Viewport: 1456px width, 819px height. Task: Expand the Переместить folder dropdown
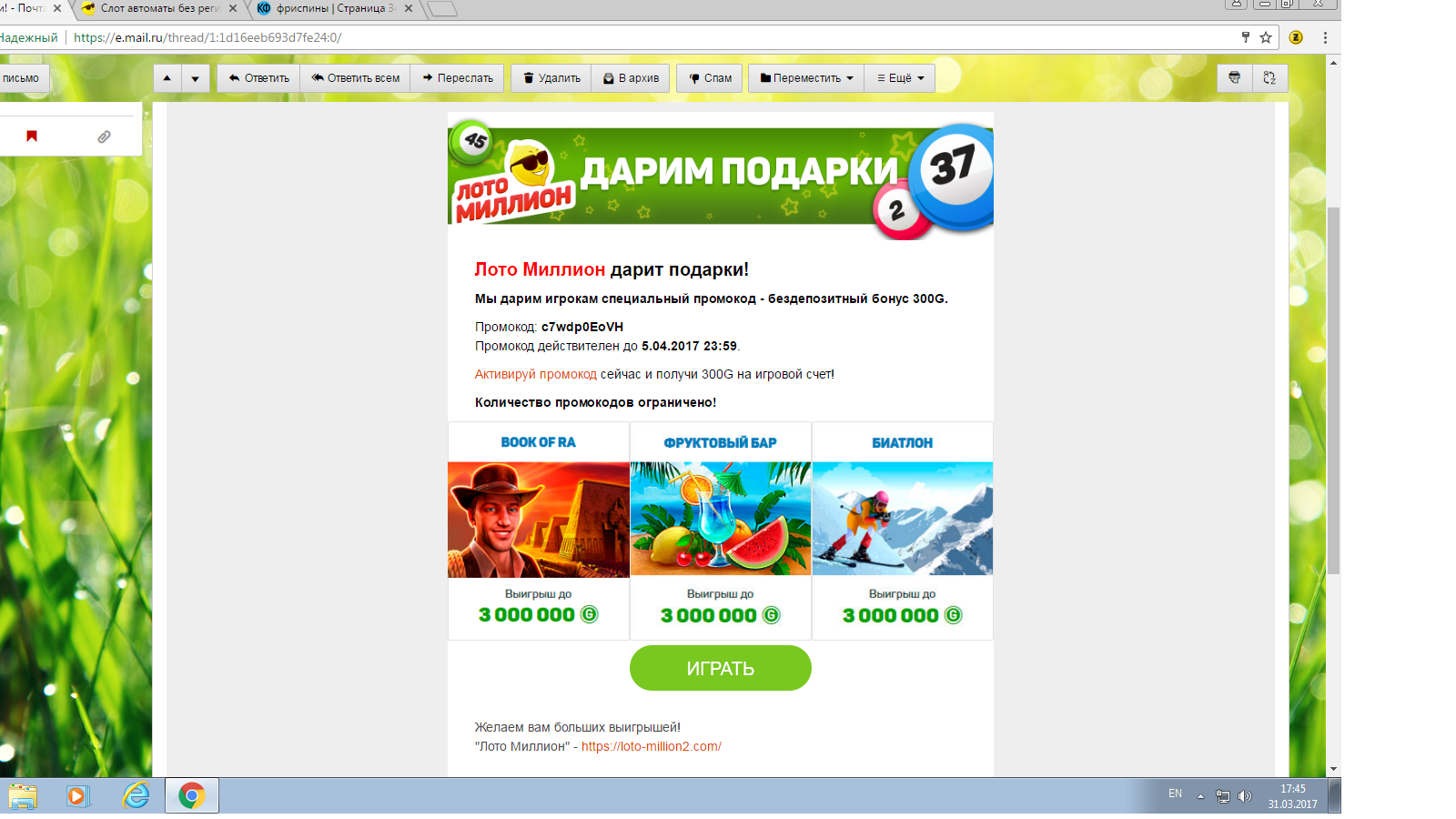pyautogui.click(x=805, y=78)
